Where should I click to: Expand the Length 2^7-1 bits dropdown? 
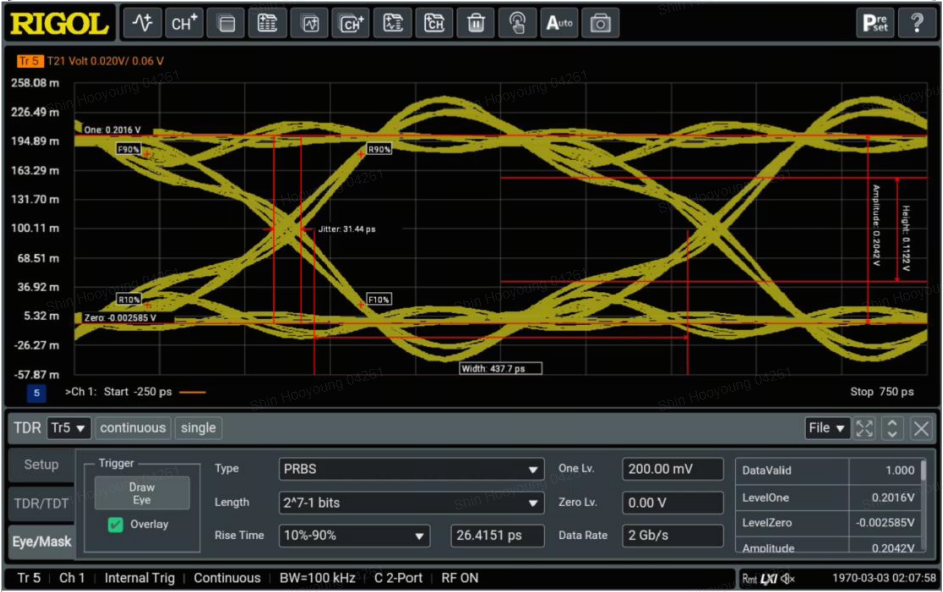coord(411,503)
